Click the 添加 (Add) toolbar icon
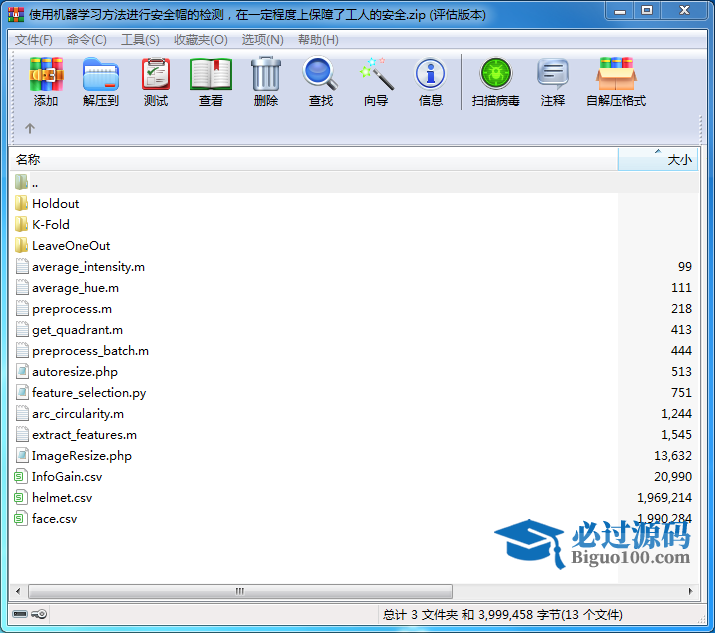The height and width of the screenshot is (633, 715). pyautogui.click(x=46, y=74)
